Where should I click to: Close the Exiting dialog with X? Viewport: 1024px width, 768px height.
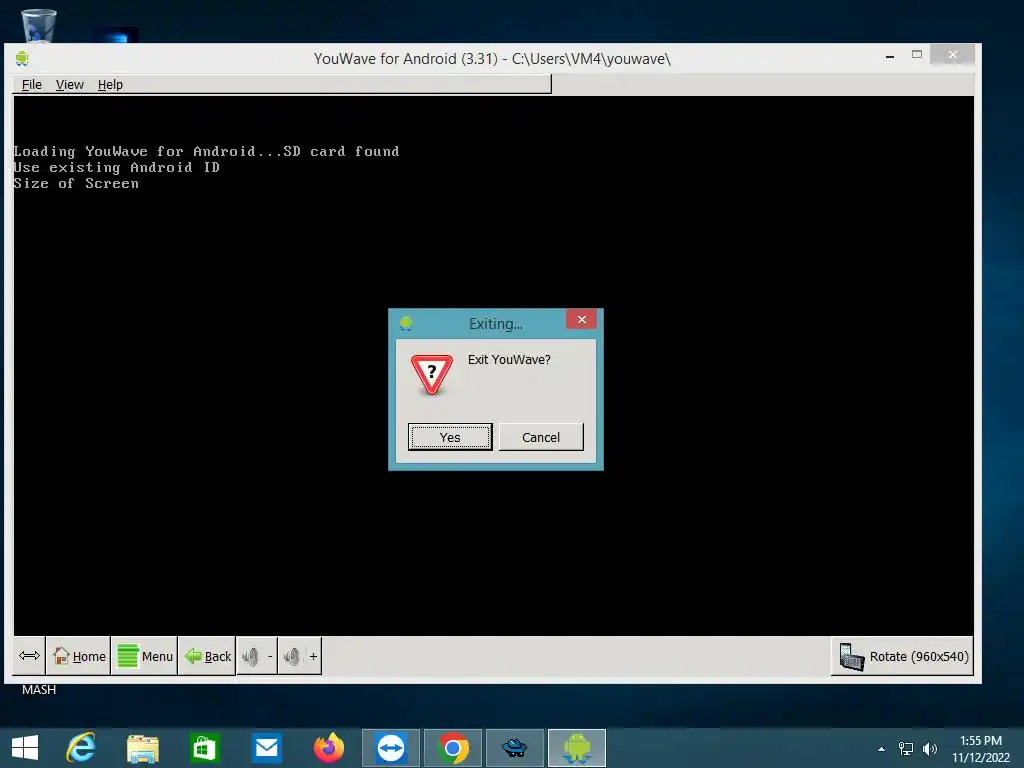pos(581,319)
